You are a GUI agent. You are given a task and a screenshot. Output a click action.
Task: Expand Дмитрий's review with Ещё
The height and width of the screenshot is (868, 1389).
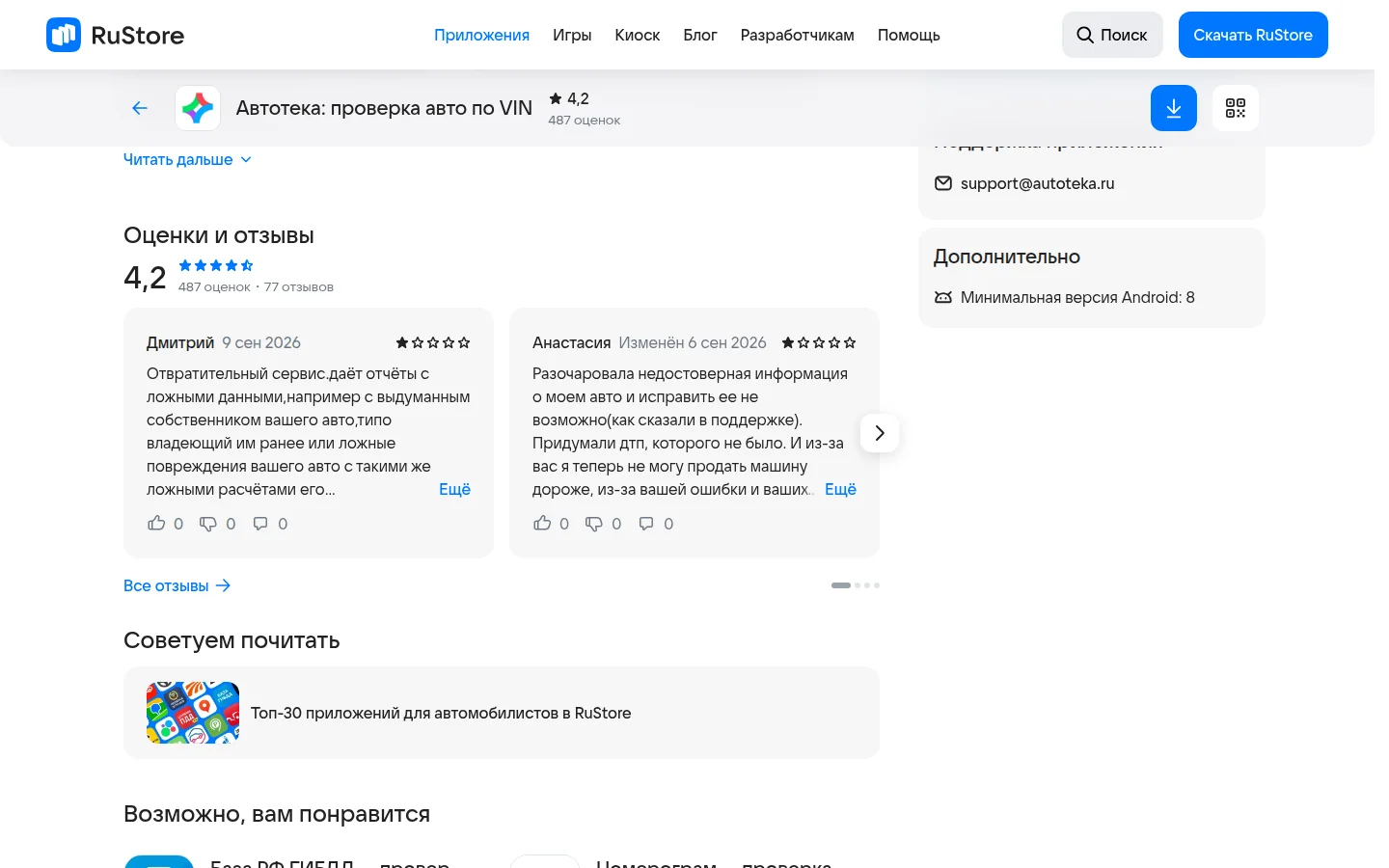pyautogui.click(x=454, y=489)
